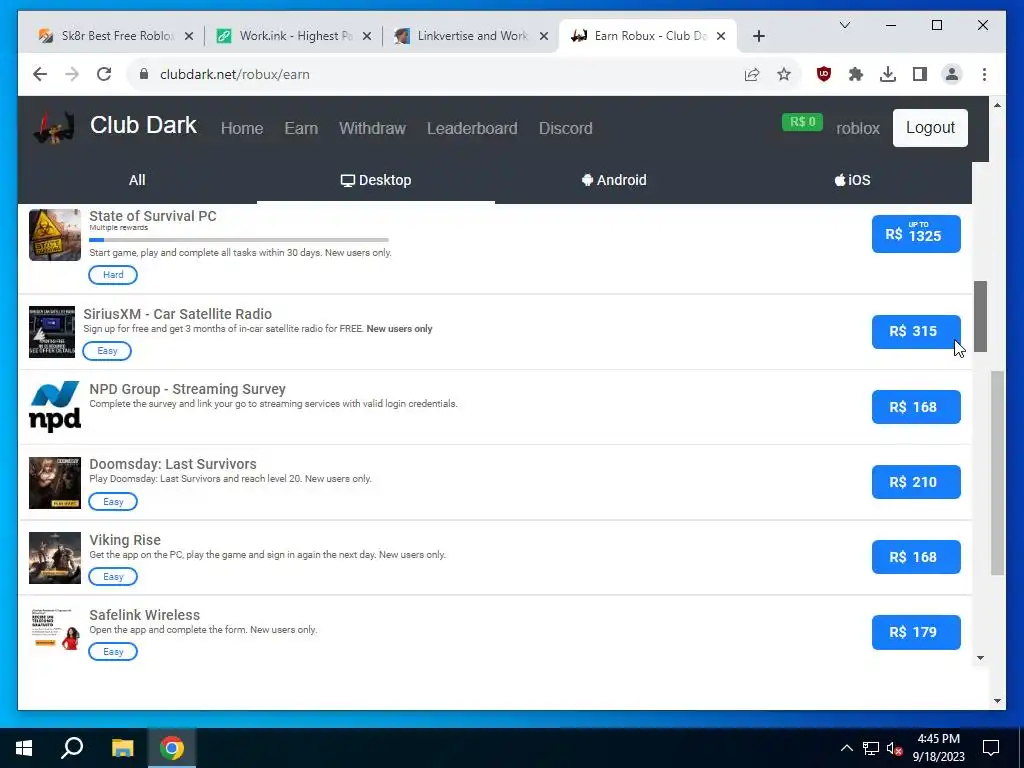Image resolution: width=1024 pixels, height=768 pixels.
Task: Open Windows taskbar search icon
Action: 72,748
